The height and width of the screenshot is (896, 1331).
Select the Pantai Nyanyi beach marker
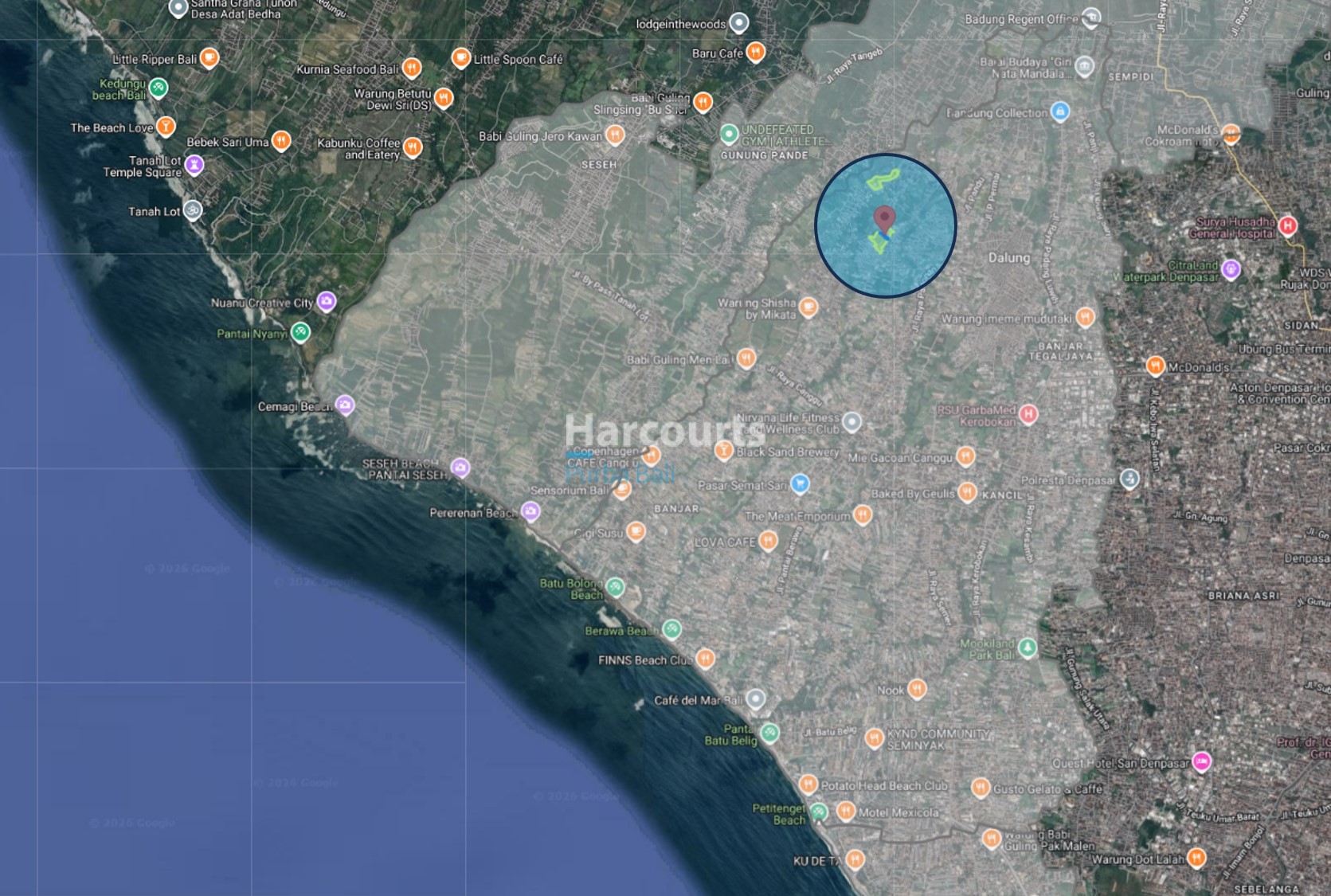click(x=300, y=332)
